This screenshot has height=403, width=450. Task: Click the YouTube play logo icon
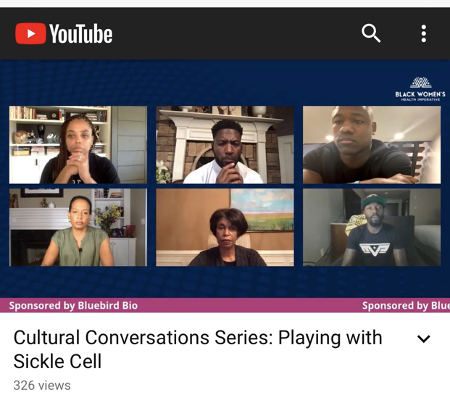(30, 33)
